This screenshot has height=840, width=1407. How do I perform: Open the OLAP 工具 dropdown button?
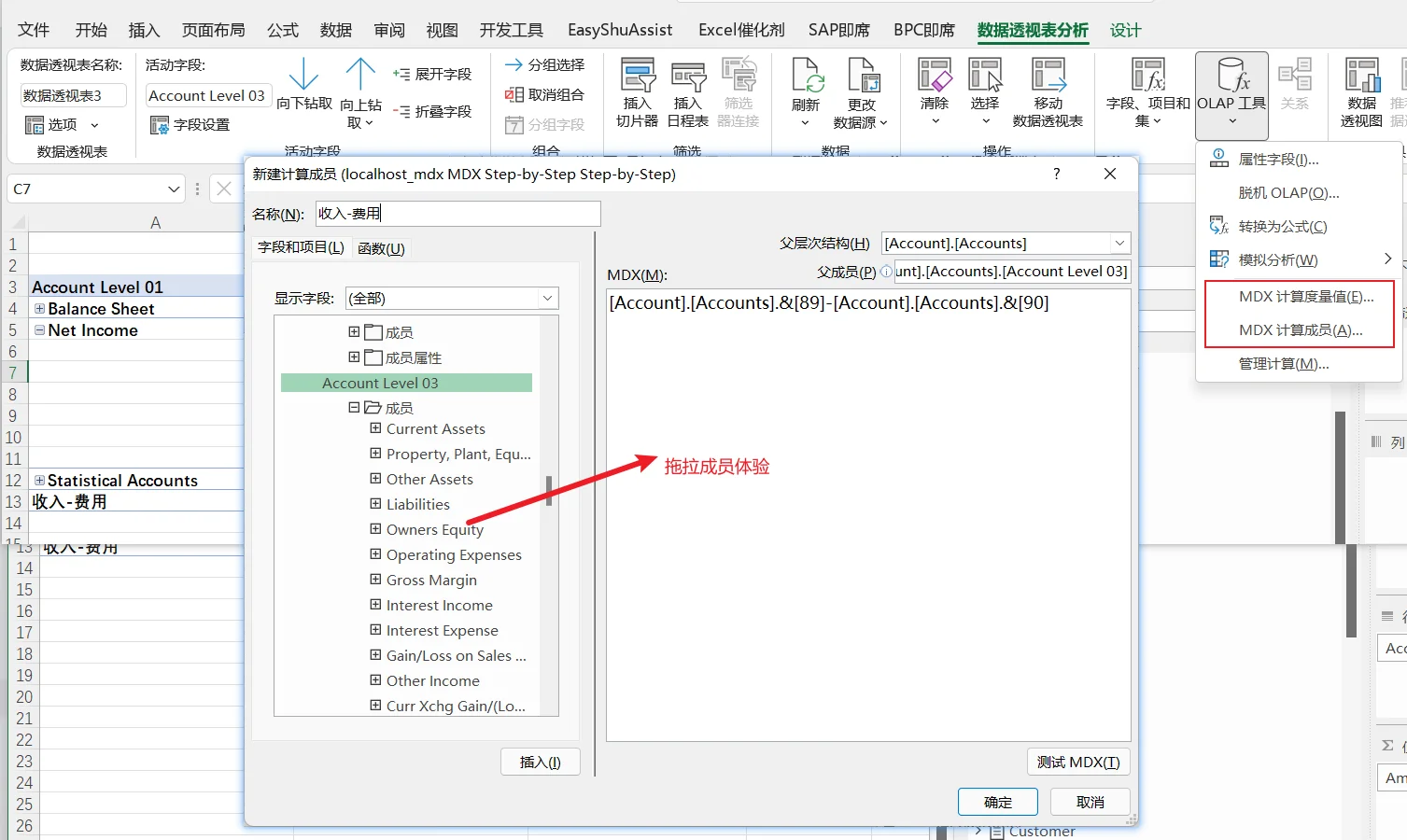[1231, 94]
